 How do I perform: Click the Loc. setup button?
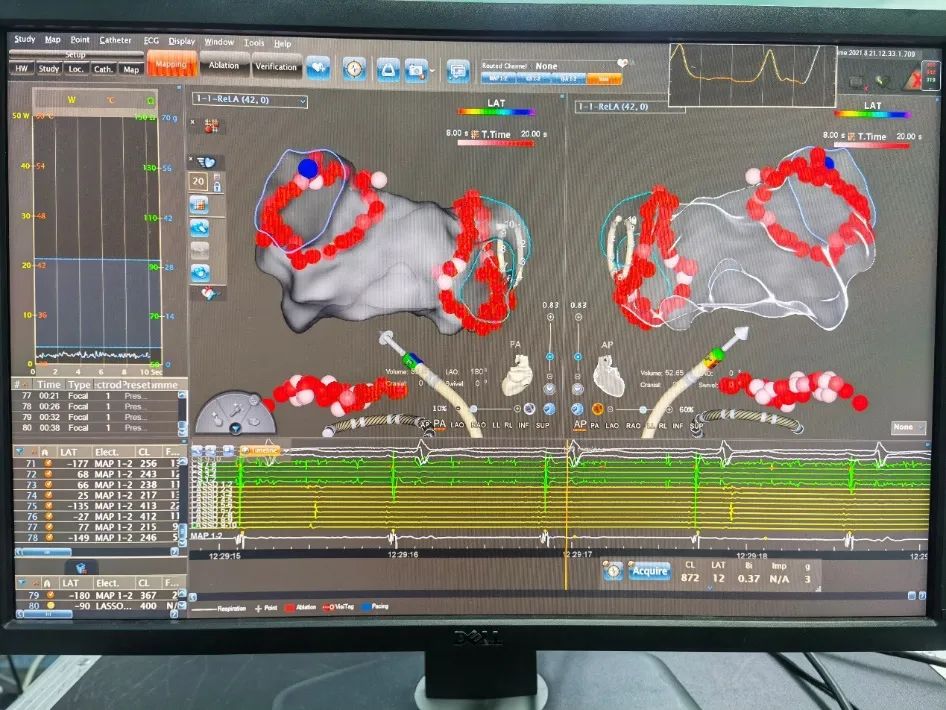point(76,69)
